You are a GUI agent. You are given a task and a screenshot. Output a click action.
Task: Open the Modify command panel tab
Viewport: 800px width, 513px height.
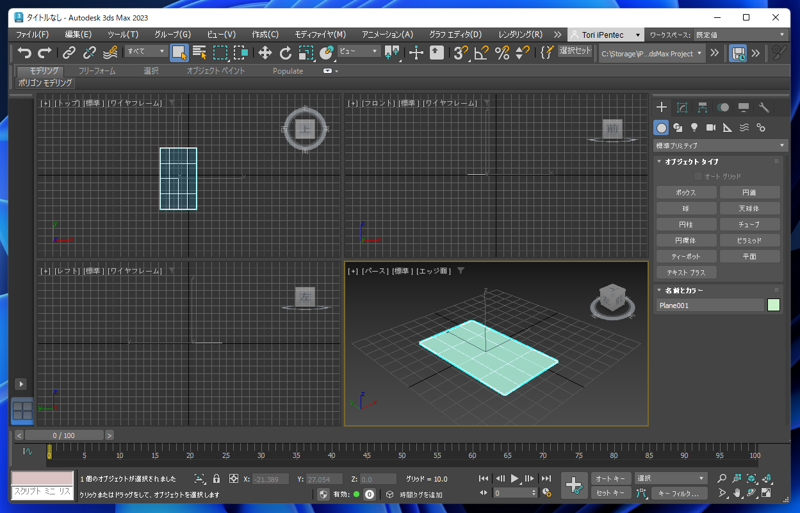(682, 107)
